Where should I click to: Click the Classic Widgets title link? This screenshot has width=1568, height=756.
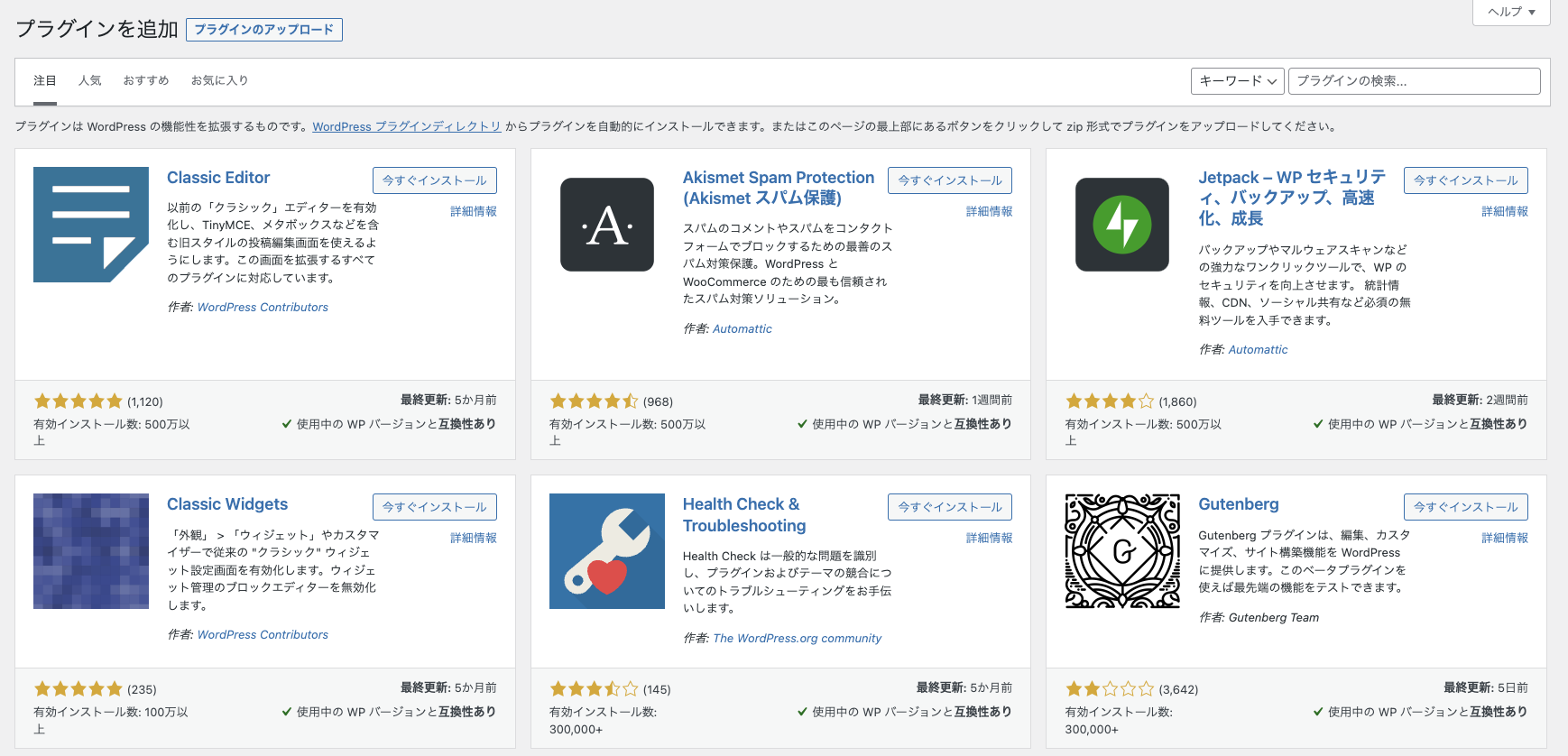[227, 504]
